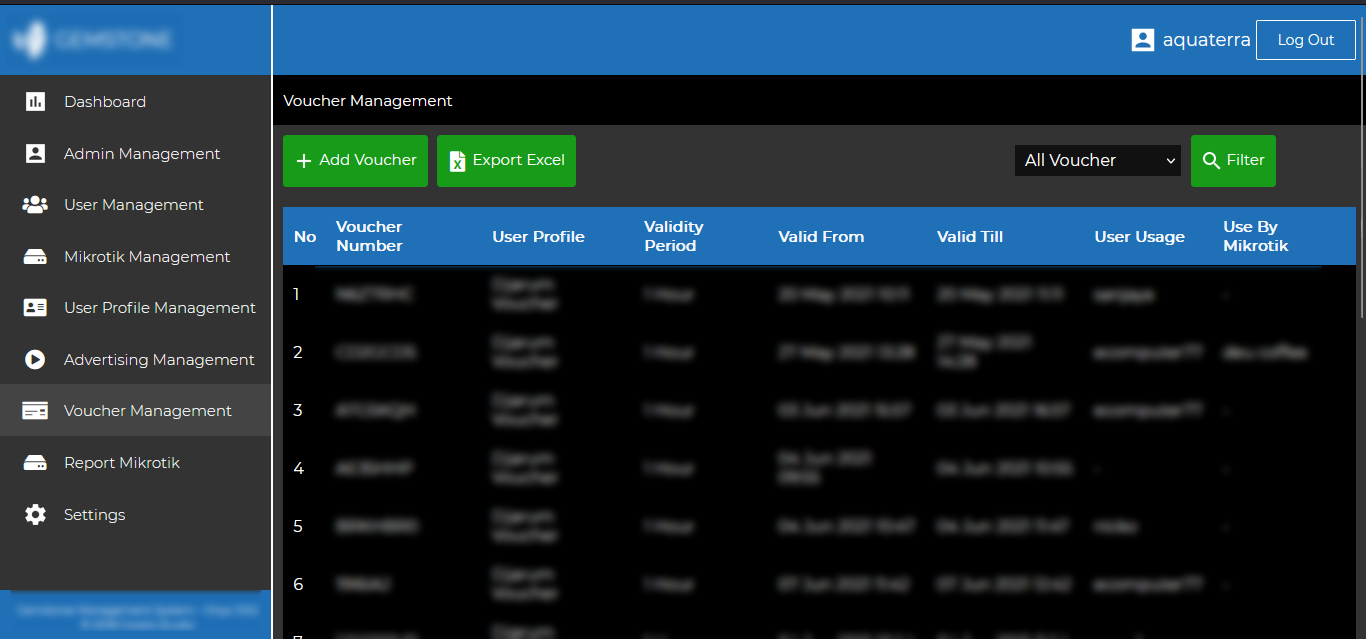
Task: Click the Valid From column header
Action: click(x=821, y=237)
